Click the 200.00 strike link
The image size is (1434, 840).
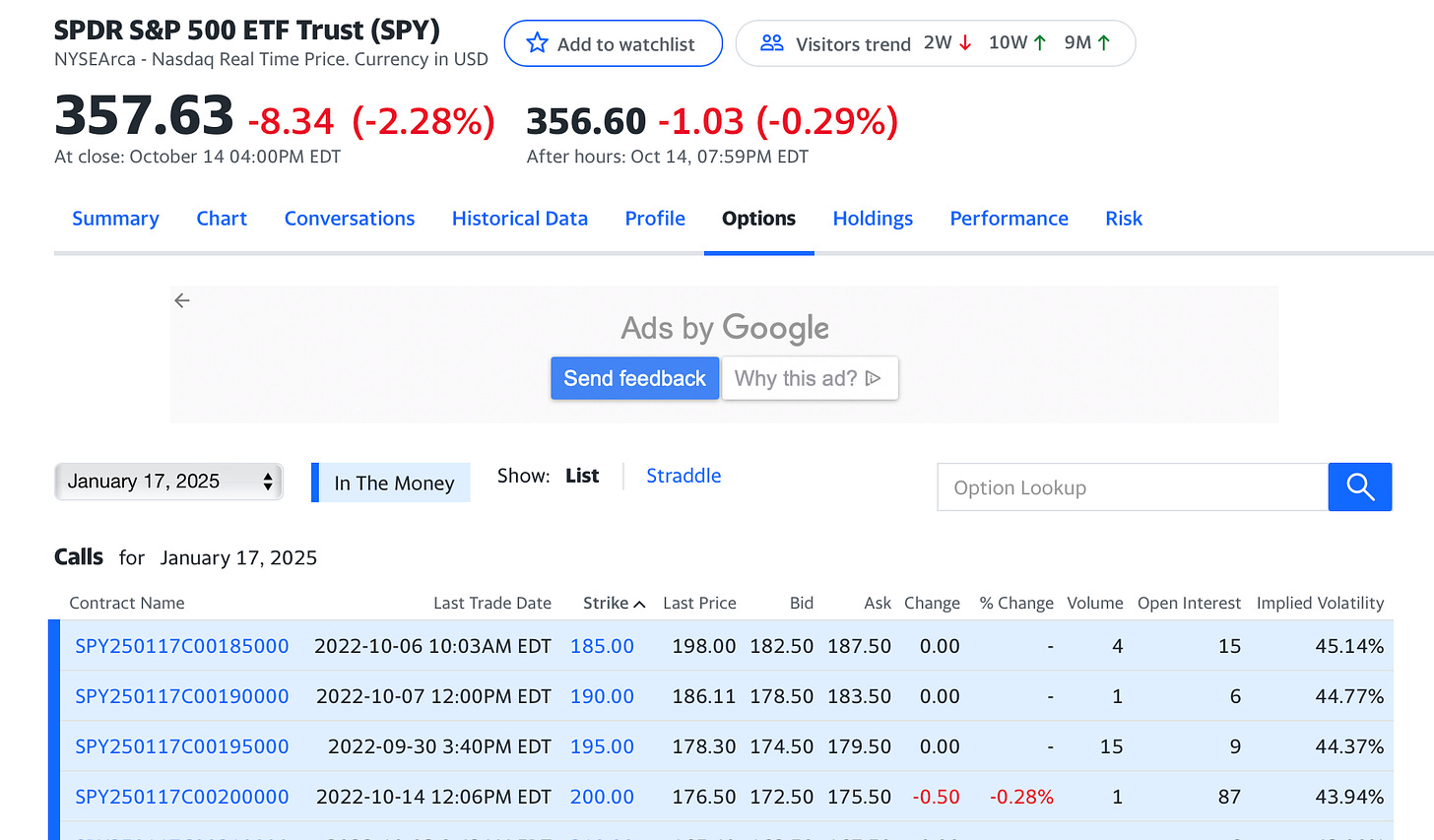[602, 797]
